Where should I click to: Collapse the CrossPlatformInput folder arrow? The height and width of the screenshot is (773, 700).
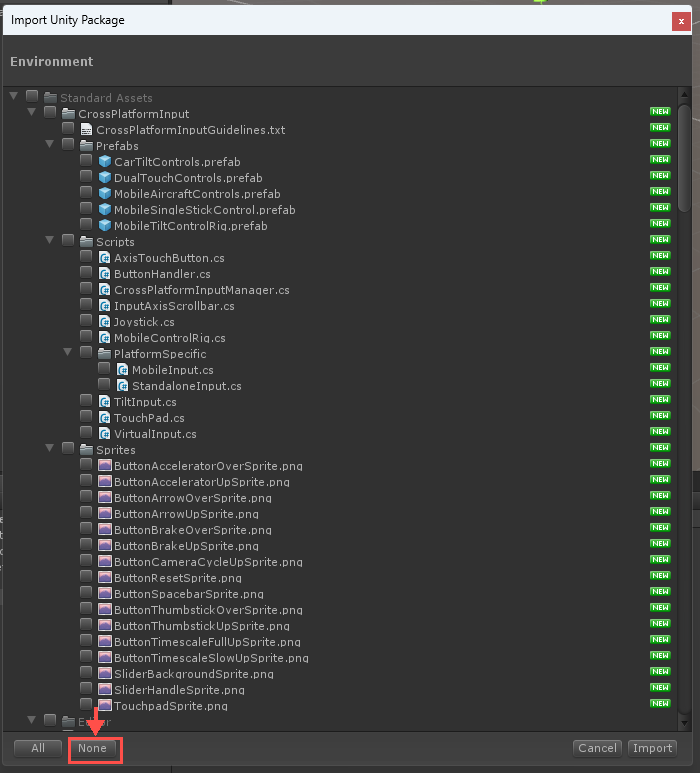click(x=32, y=112)
